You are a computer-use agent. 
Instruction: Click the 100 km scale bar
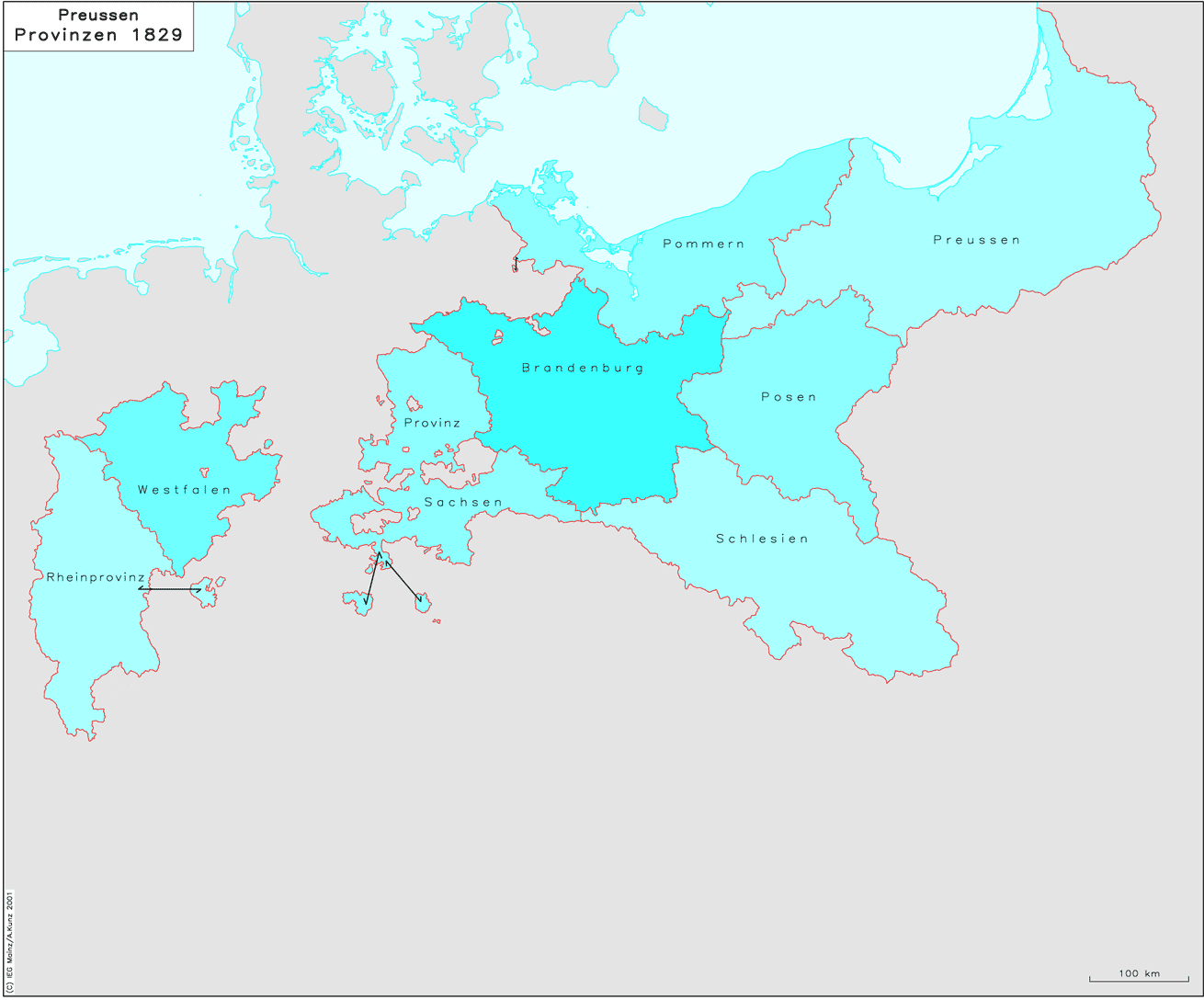tap(1139, 977)
